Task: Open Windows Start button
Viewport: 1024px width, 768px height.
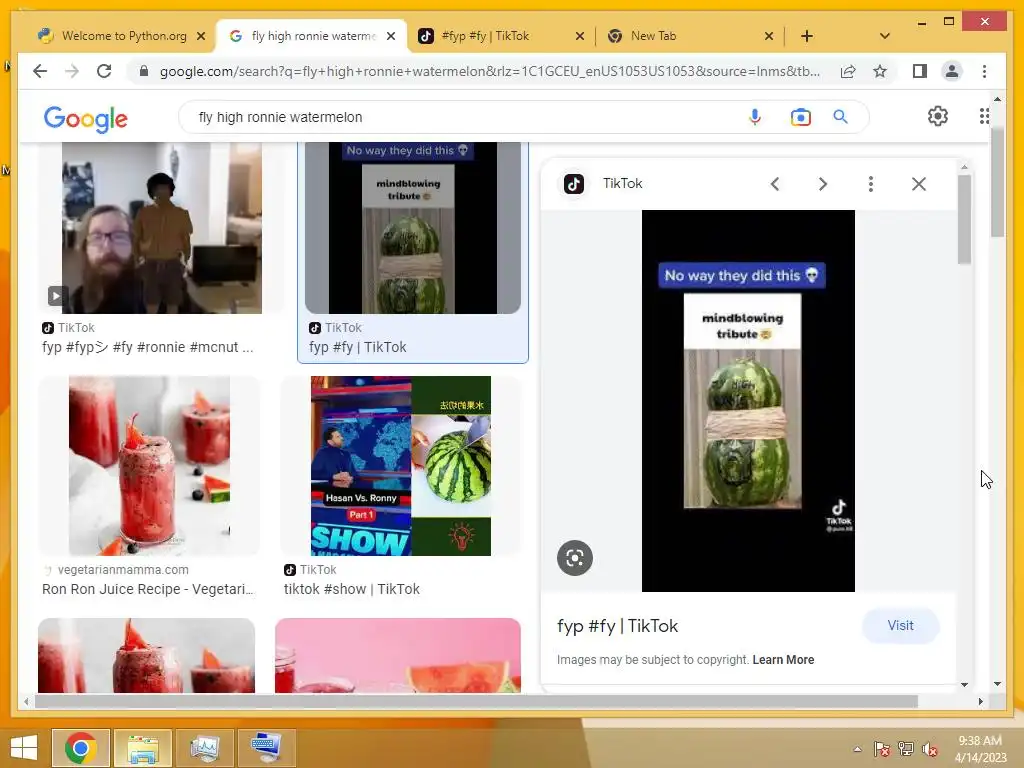Action: (x=24, y=748)
